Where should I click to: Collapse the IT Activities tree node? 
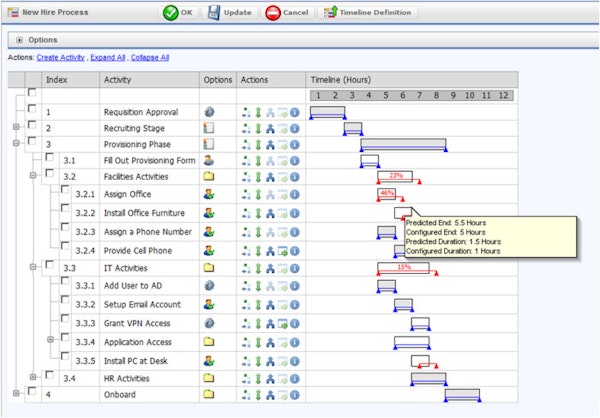tap(33, 267)
